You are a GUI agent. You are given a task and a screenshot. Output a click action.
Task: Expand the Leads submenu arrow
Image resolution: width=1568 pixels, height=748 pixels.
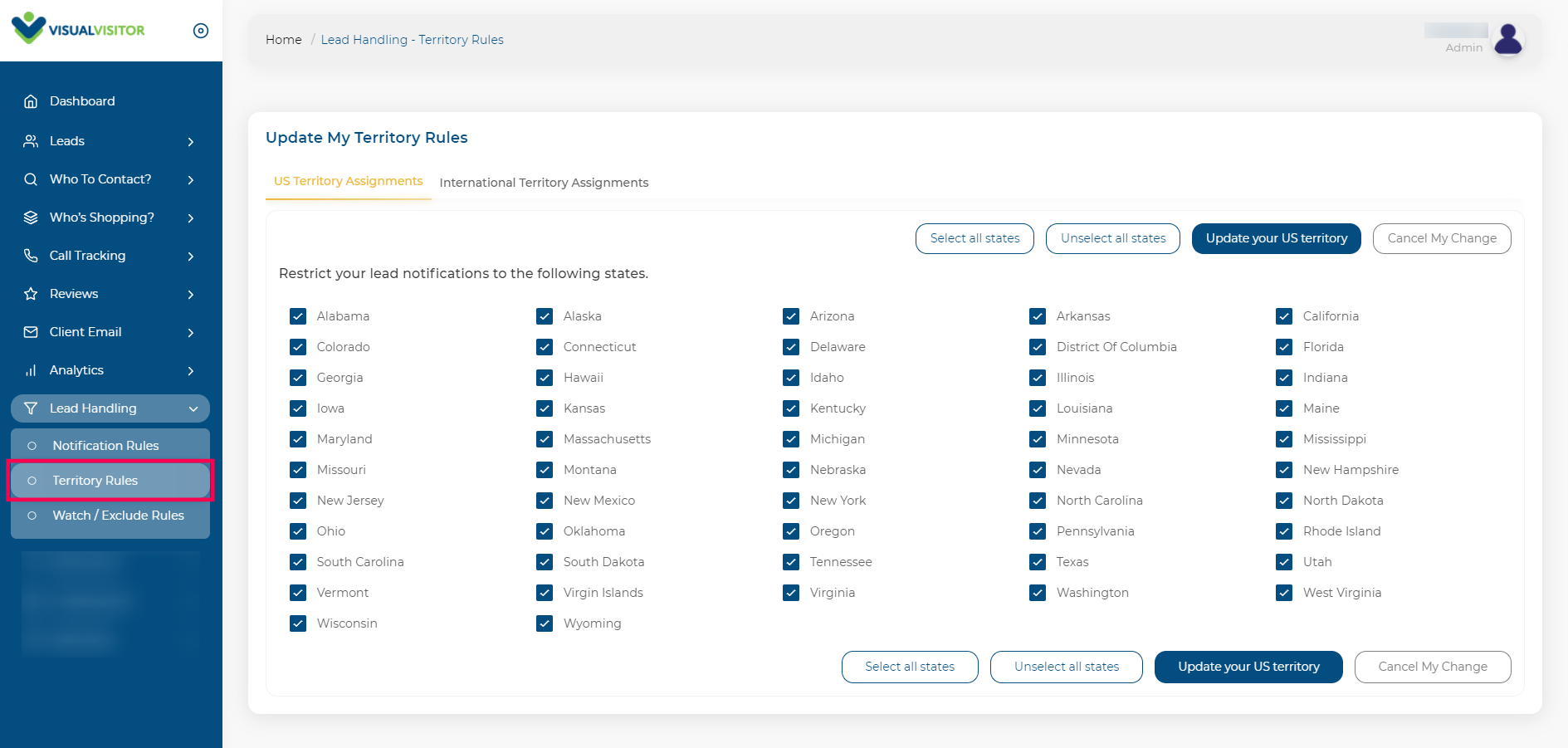pyautogui.click(x=191, y=142)
